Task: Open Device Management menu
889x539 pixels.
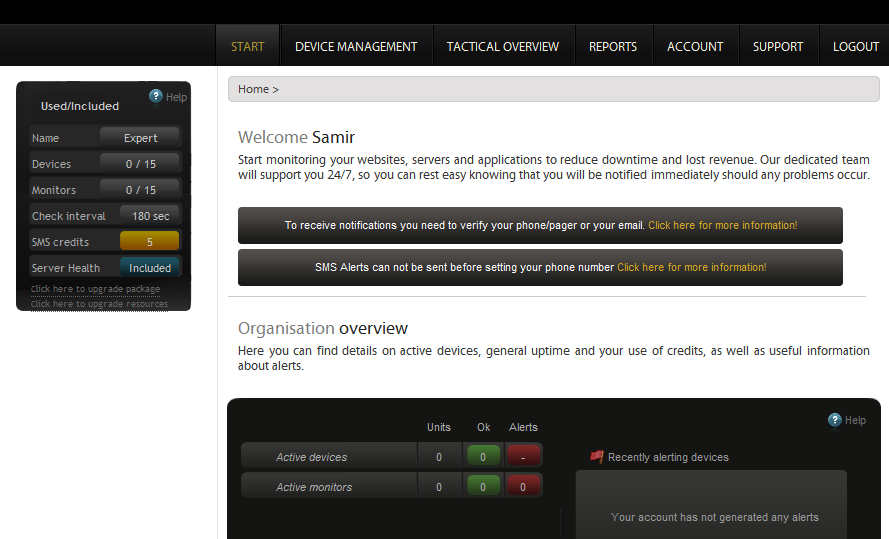Action: (356, 47)
